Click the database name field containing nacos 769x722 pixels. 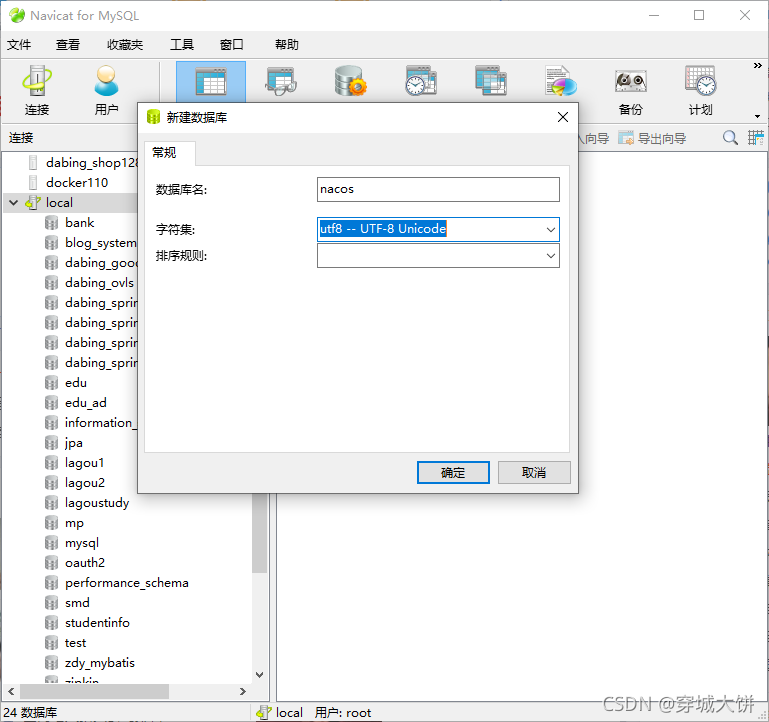click(x=438, y=189)
